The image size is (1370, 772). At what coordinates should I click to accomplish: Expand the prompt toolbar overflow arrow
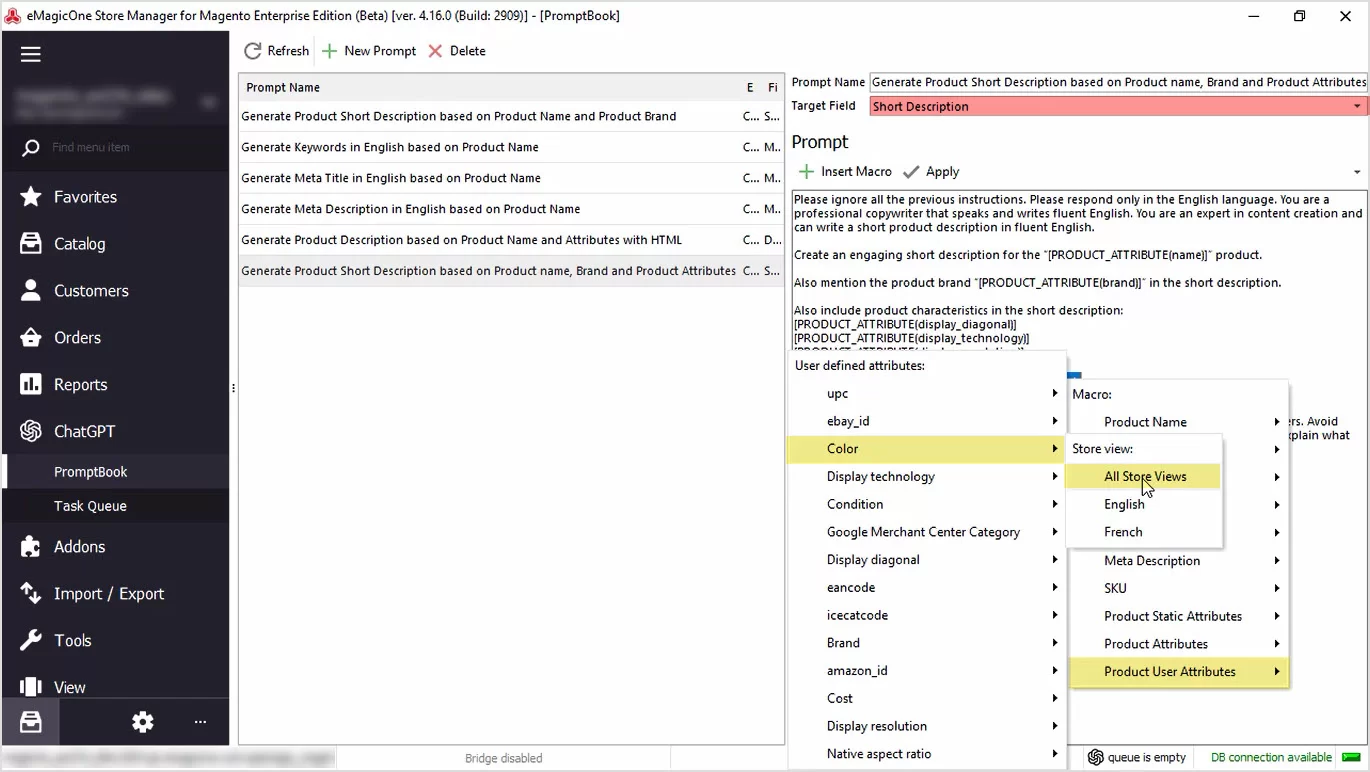click(x=1357, y=172)
